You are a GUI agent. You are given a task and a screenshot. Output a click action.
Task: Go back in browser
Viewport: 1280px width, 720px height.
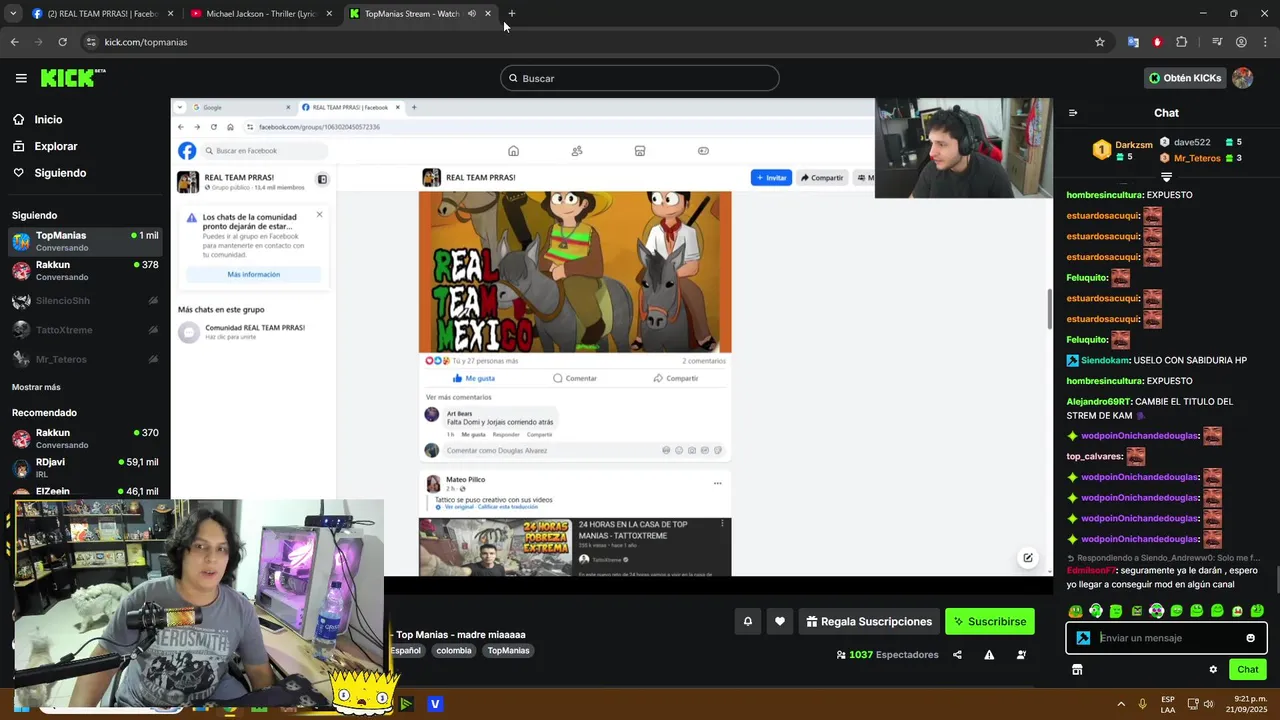(14, 42)
